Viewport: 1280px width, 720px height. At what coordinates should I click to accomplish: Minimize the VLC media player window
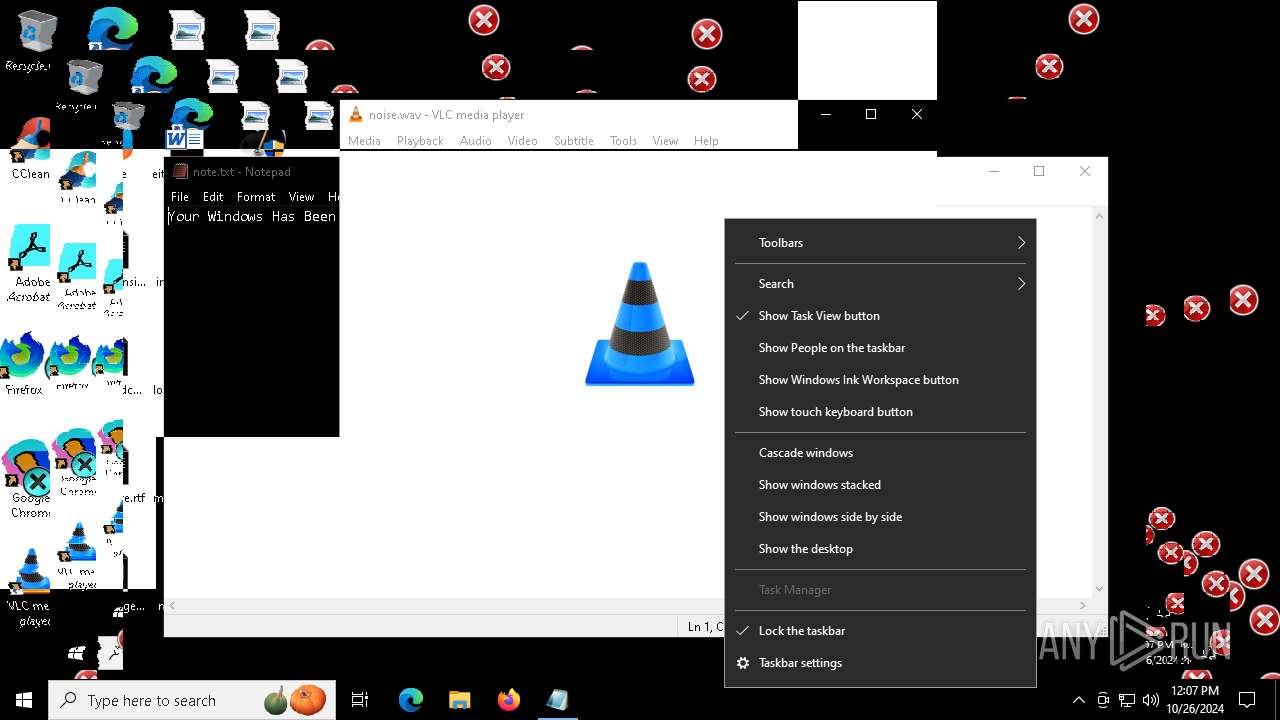825,114
